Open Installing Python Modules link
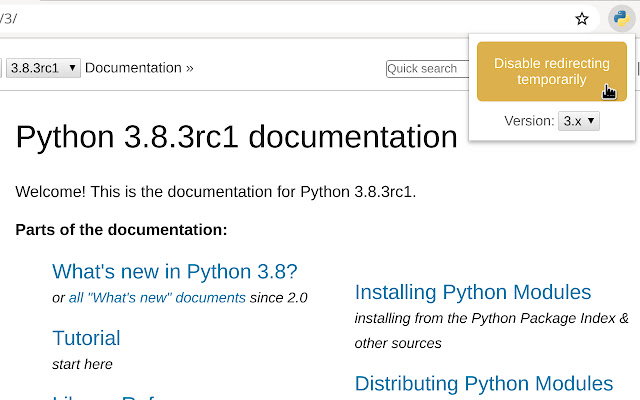This screenshot has width=640, height=400. [473, 292]
